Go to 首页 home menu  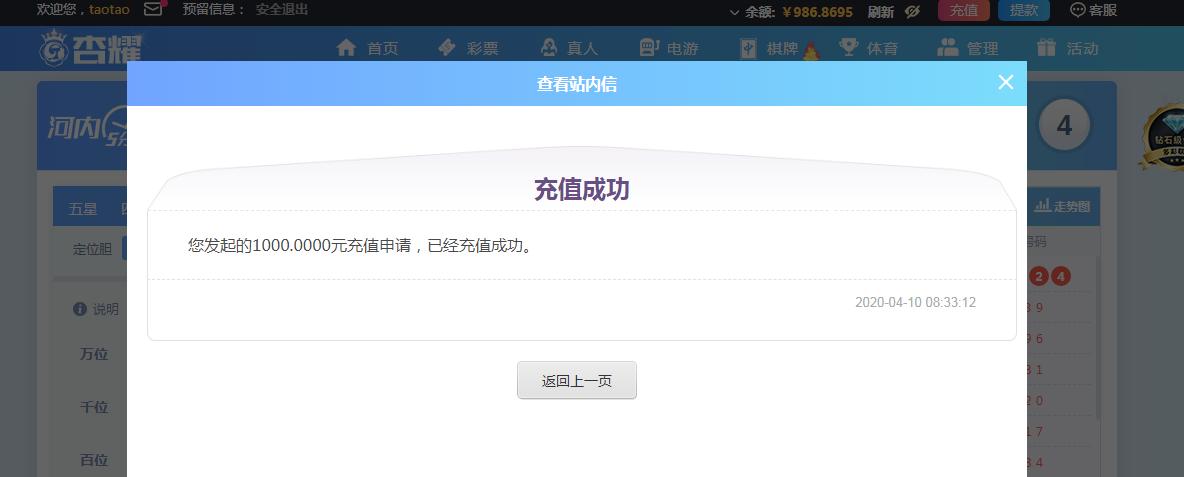click(368, 48)
